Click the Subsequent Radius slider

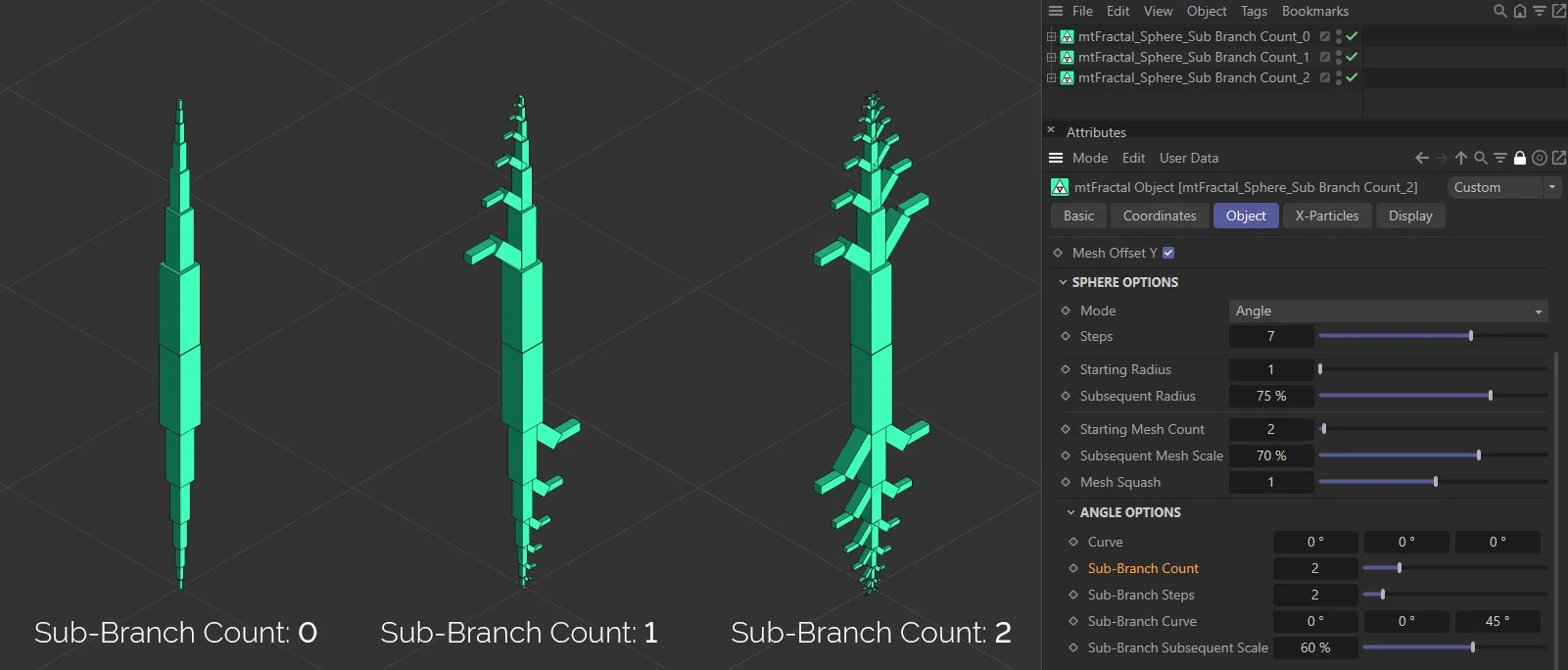pos(1433,396)
